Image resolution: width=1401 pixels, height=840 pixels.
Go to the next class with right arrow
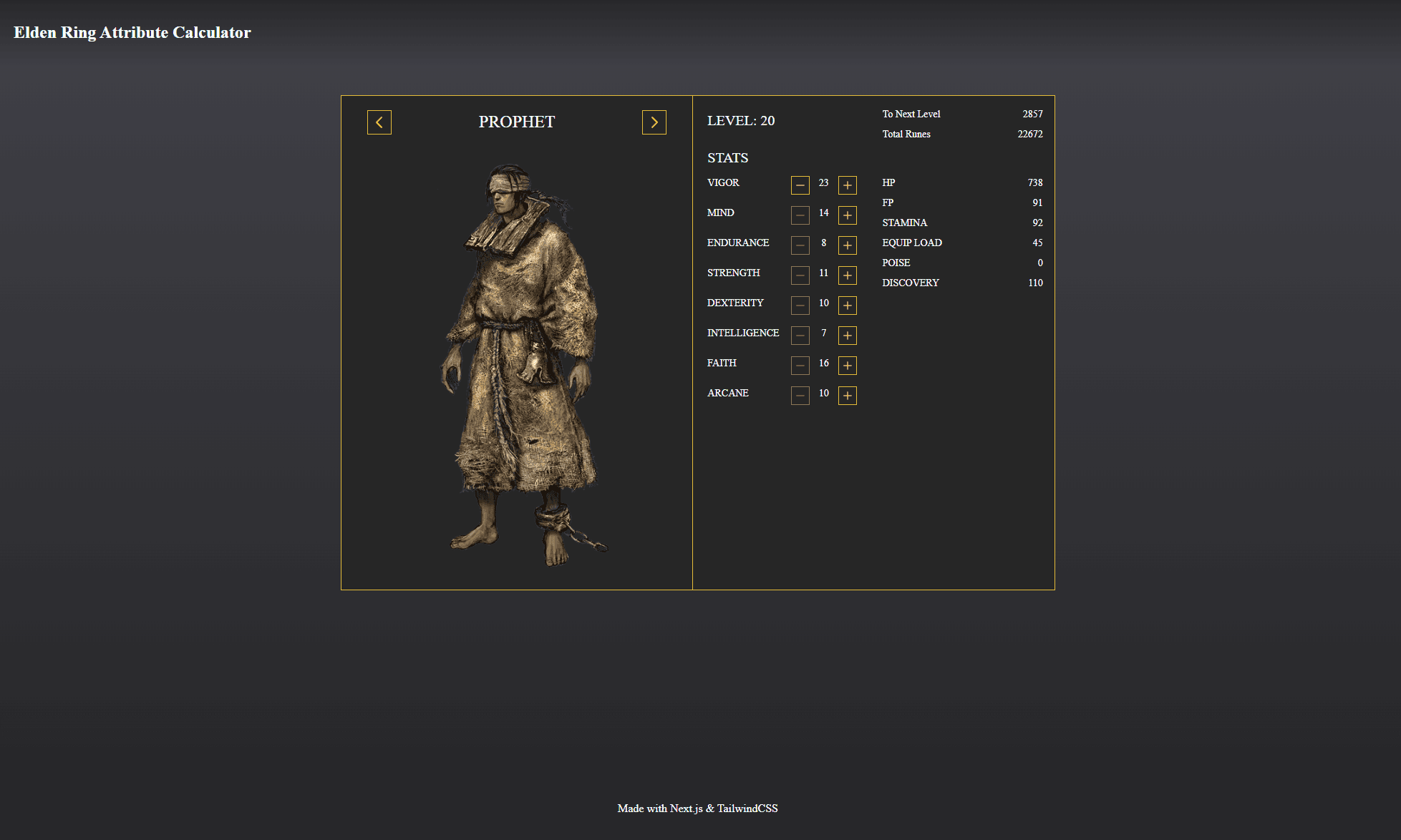[654, 122]
